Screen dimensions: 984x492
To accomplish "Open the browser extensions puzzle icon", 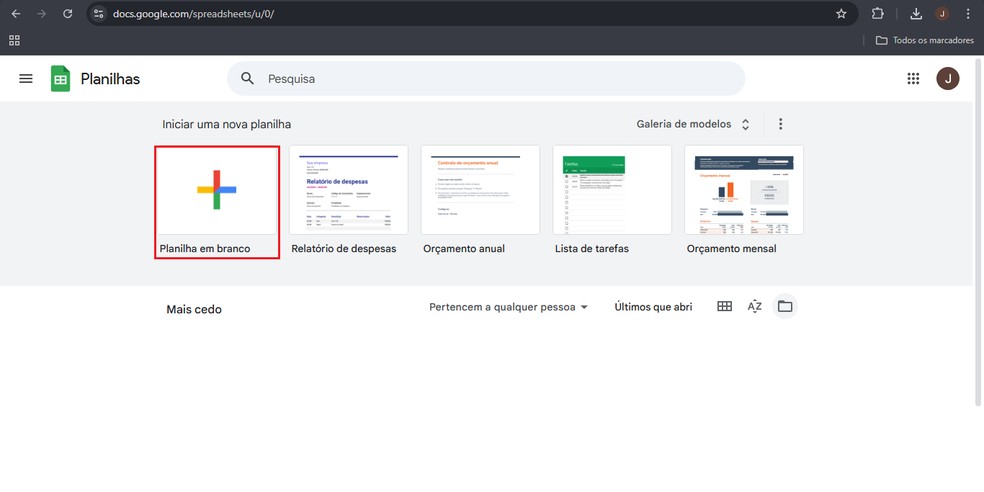I will click(x=878, y=13).
